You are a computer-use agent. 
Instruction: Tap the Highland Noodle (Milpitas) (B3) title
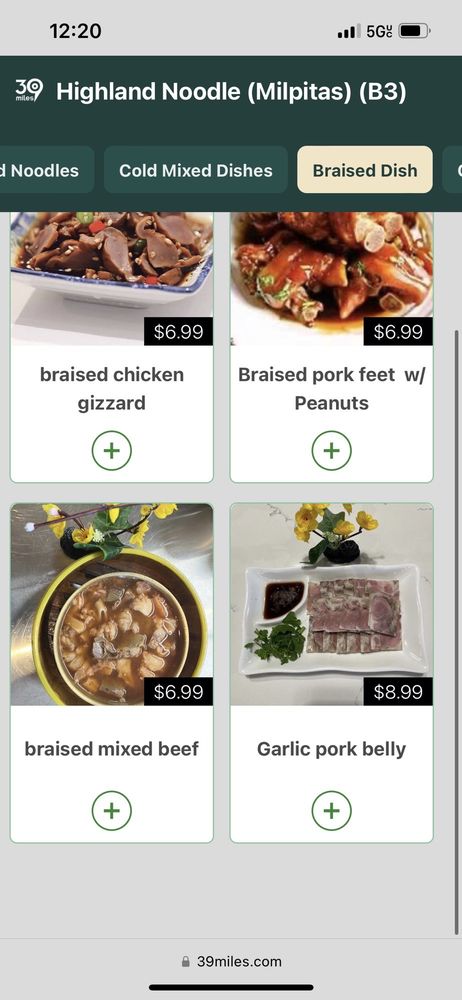(231, 92)
